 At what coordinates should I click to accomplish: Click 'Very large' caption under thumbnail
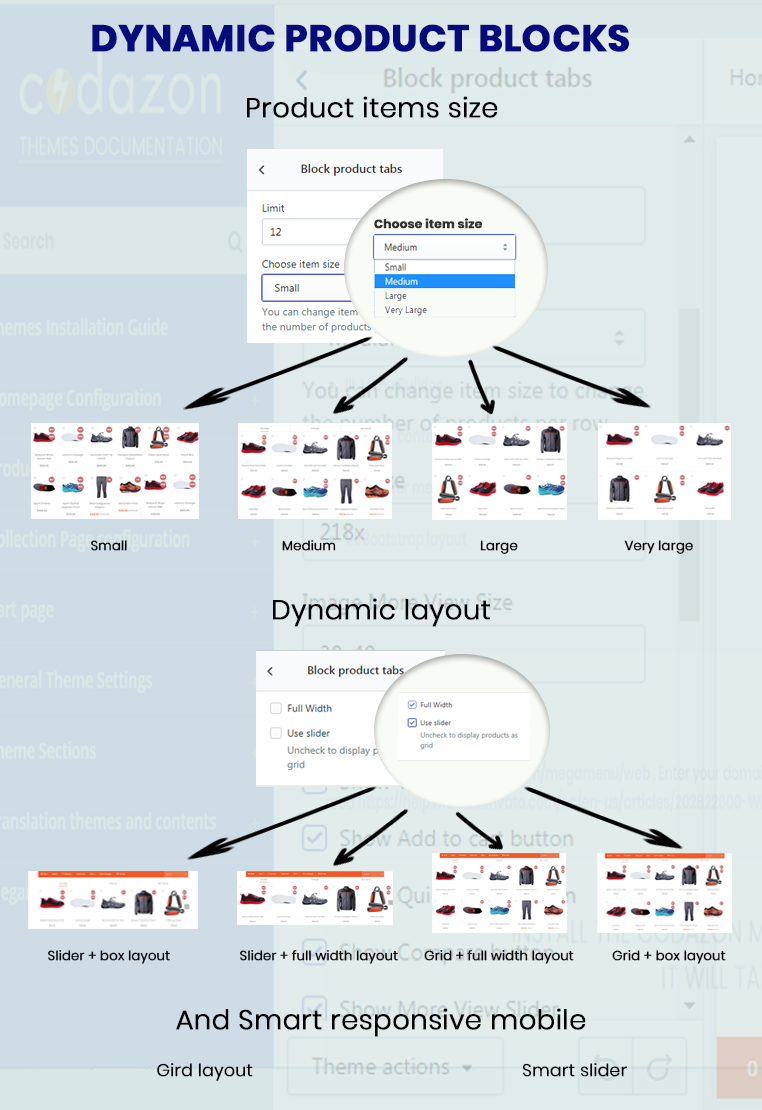[659, 546]
